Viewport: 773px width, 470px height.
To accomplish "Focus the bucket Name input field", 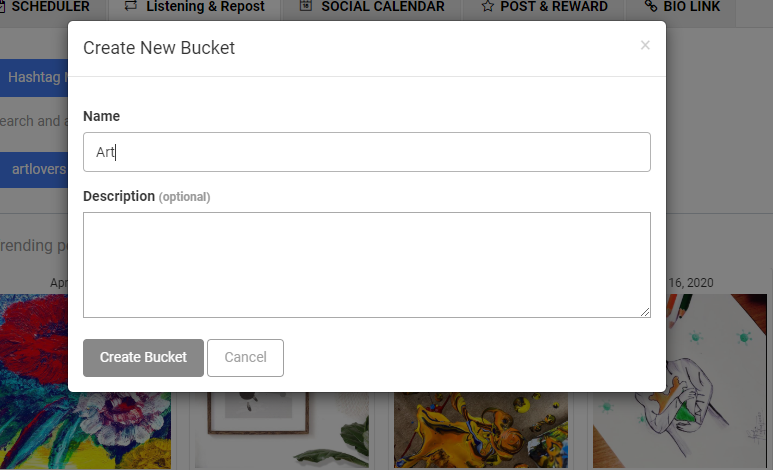I will point(367,152).
